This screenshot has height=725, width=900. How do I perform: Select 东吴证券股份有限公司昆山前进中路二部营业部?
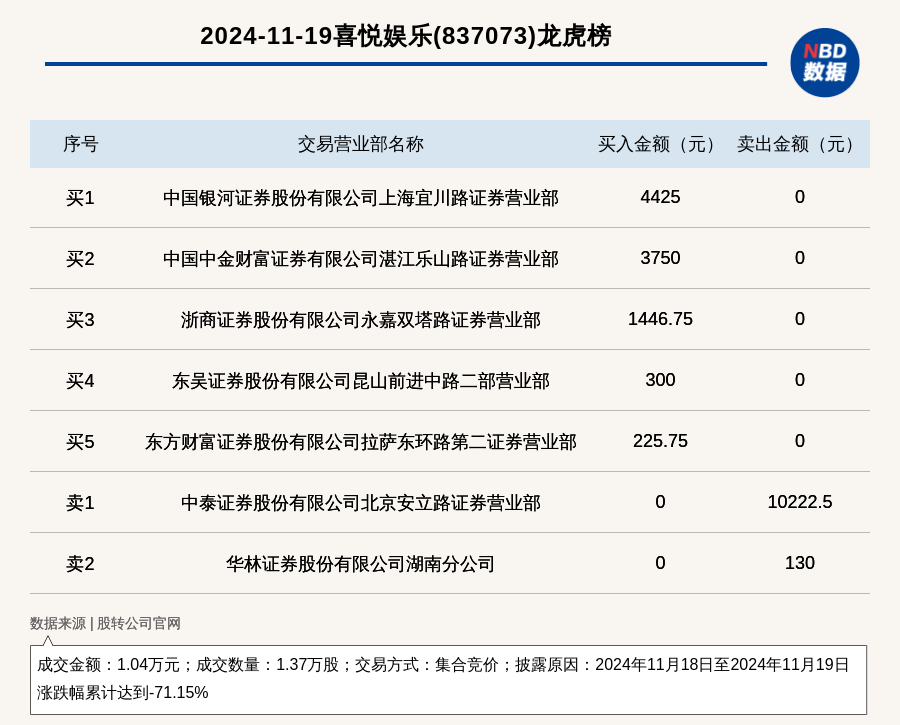(360, 381)
